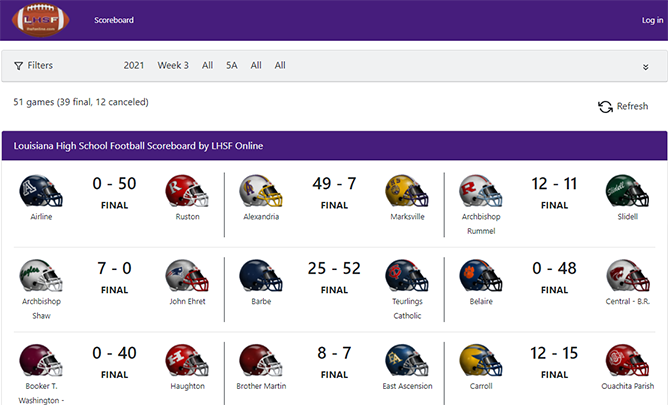Open the Scoreboard menu item

[x=114, y=20]
